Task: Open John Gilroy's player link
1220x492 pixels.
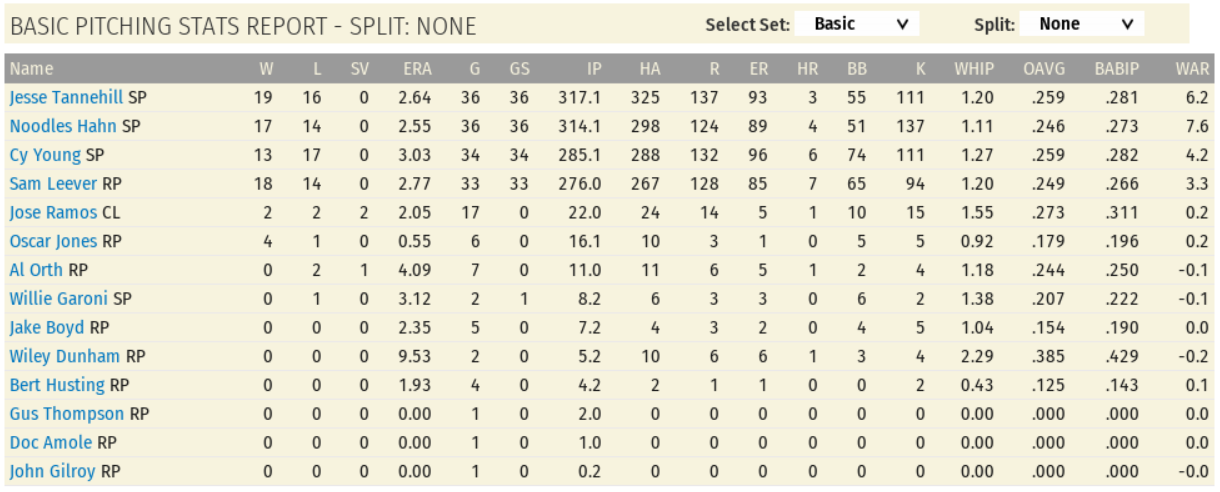Action: (52, 471)
